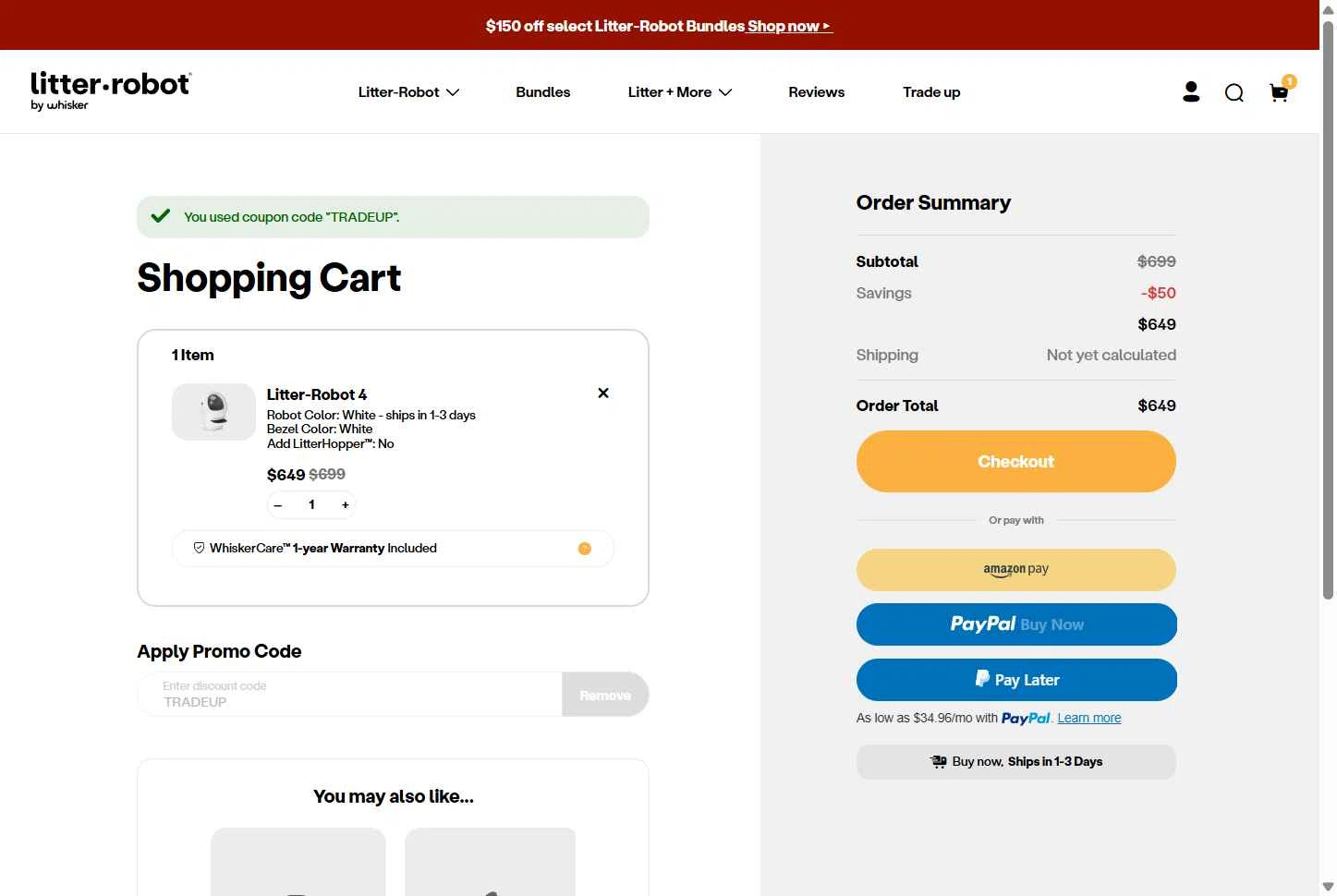Open the shopping cart icon
The width and height of the screenshot is (1337, 896).
pyautogui.click(x=1281, y=91)
